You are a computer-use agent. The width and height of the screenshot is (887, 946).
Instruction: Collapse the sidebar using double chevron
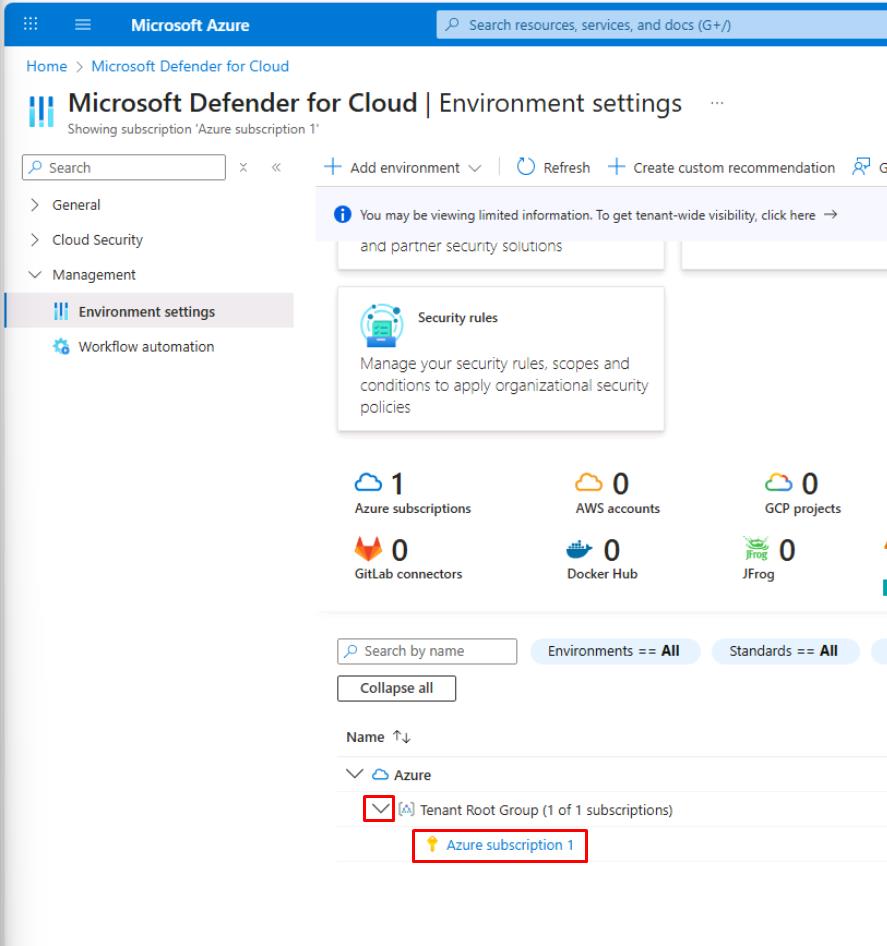pyautogui.click(x=276, y=168)
